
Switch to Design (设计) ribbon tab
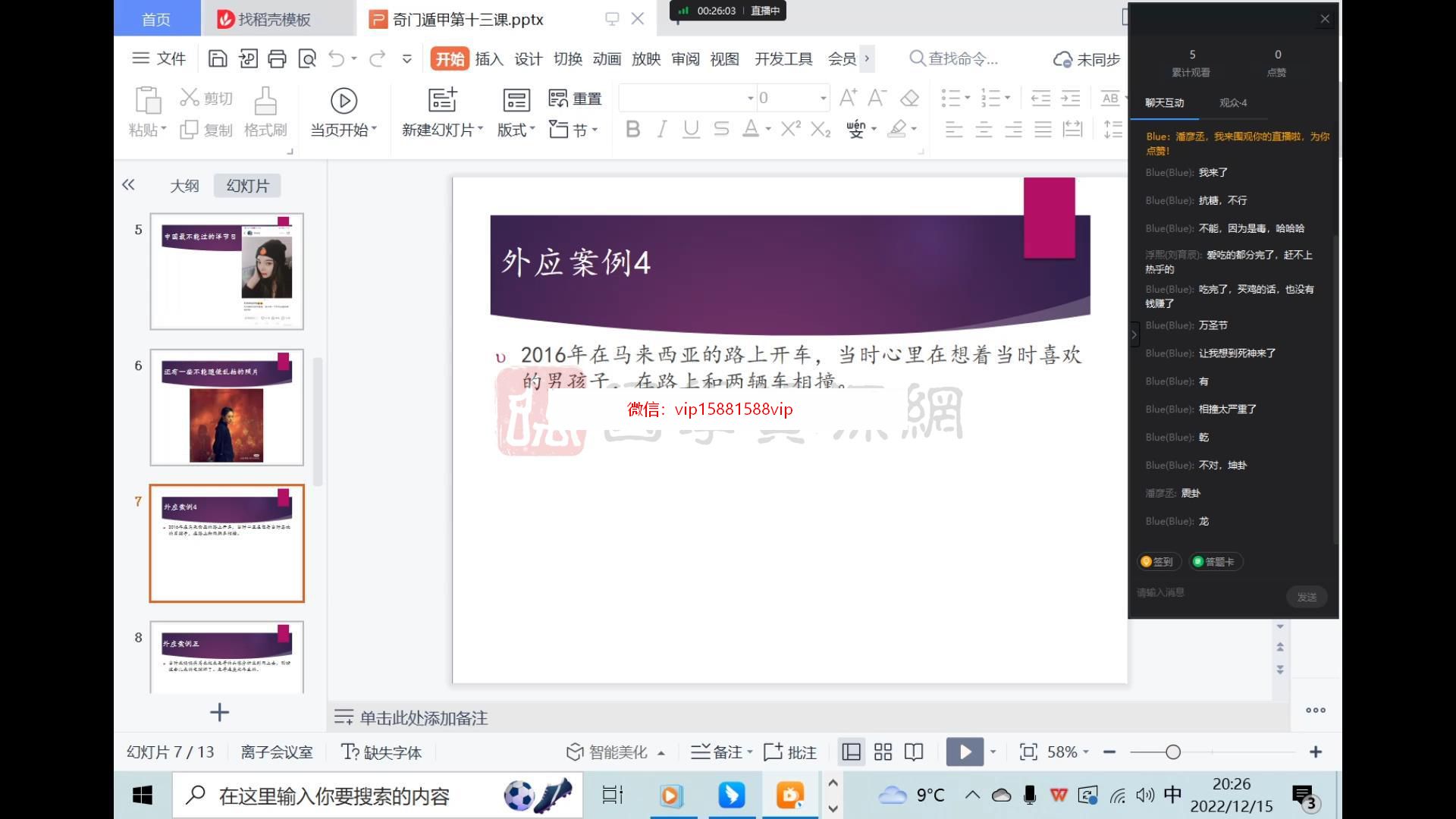[x=529, y=58]
